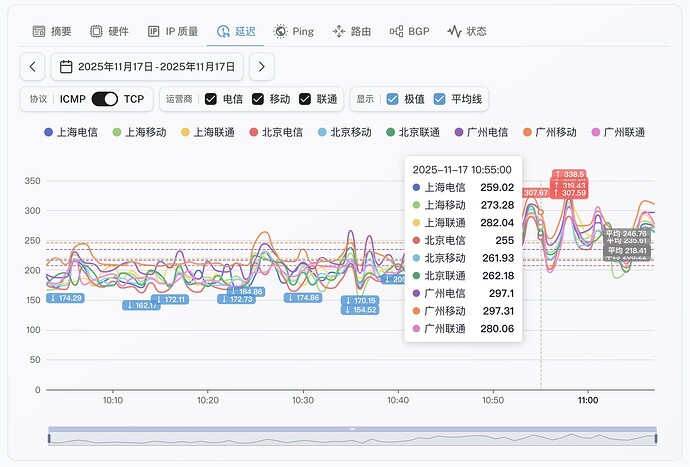The width and height of the screenshot is (690, 467).
Task: Go to next date with right chevron
Action: tap(260, 67)
